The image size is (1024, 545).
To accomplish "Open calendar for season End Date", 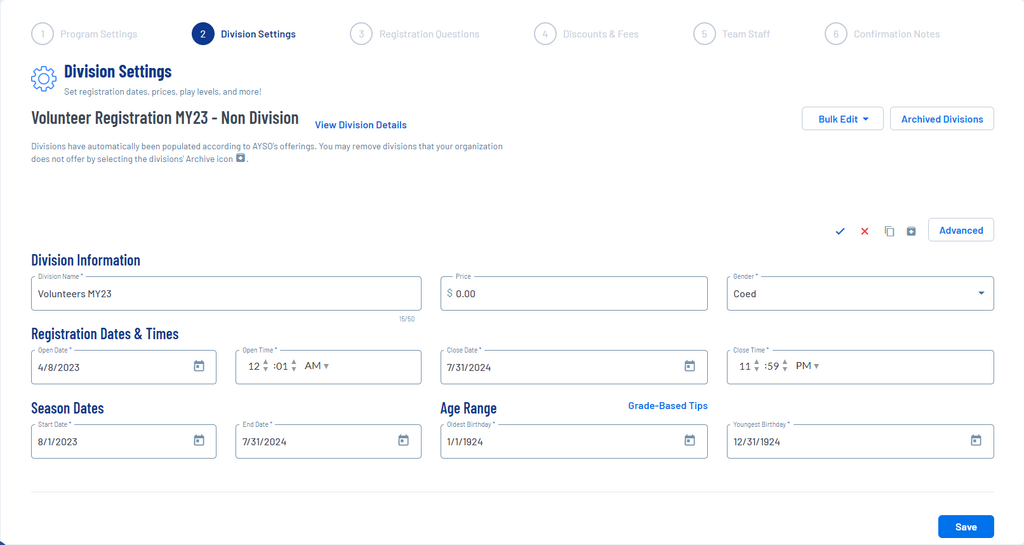I will pyautogui.click(x=404, y=440).
